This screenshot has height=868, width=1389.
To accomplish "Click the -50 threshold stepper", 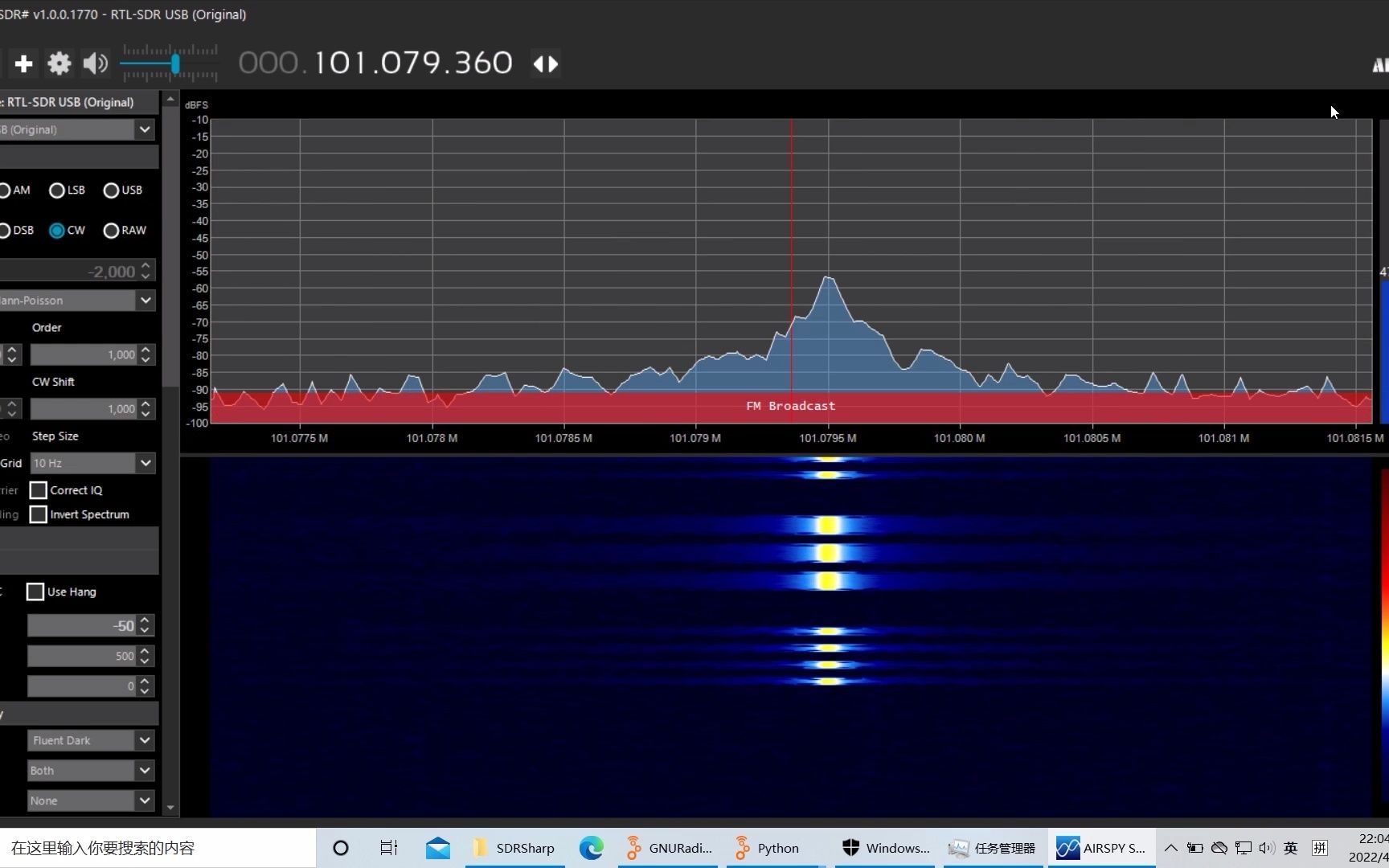I will [145, 625].
